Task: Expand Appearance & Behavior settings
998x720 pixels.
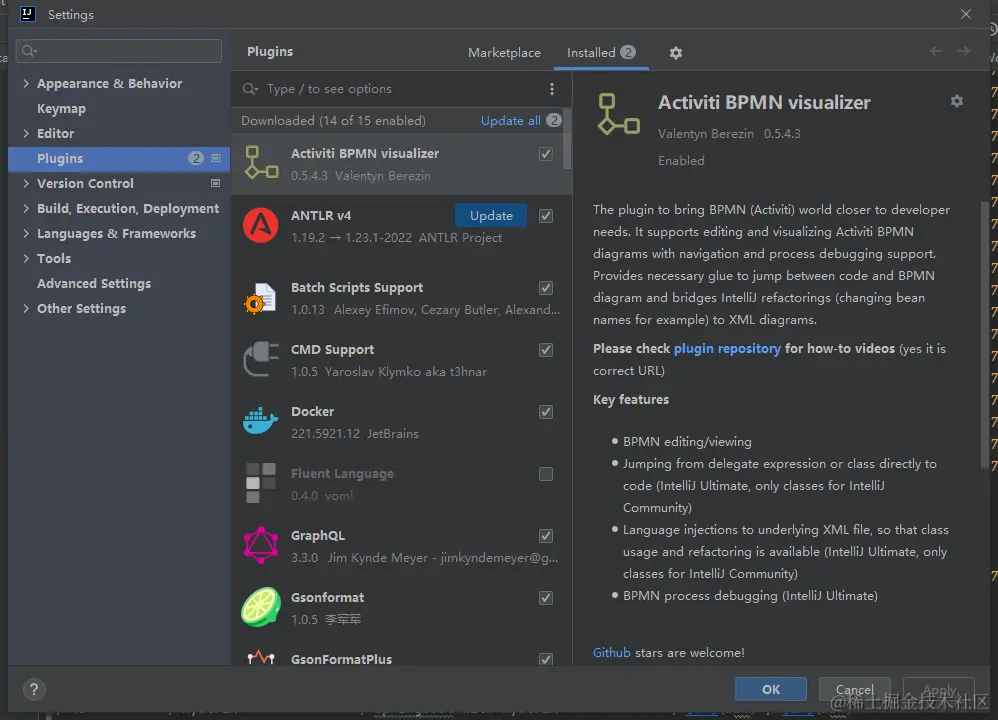Action: [26, 83]
